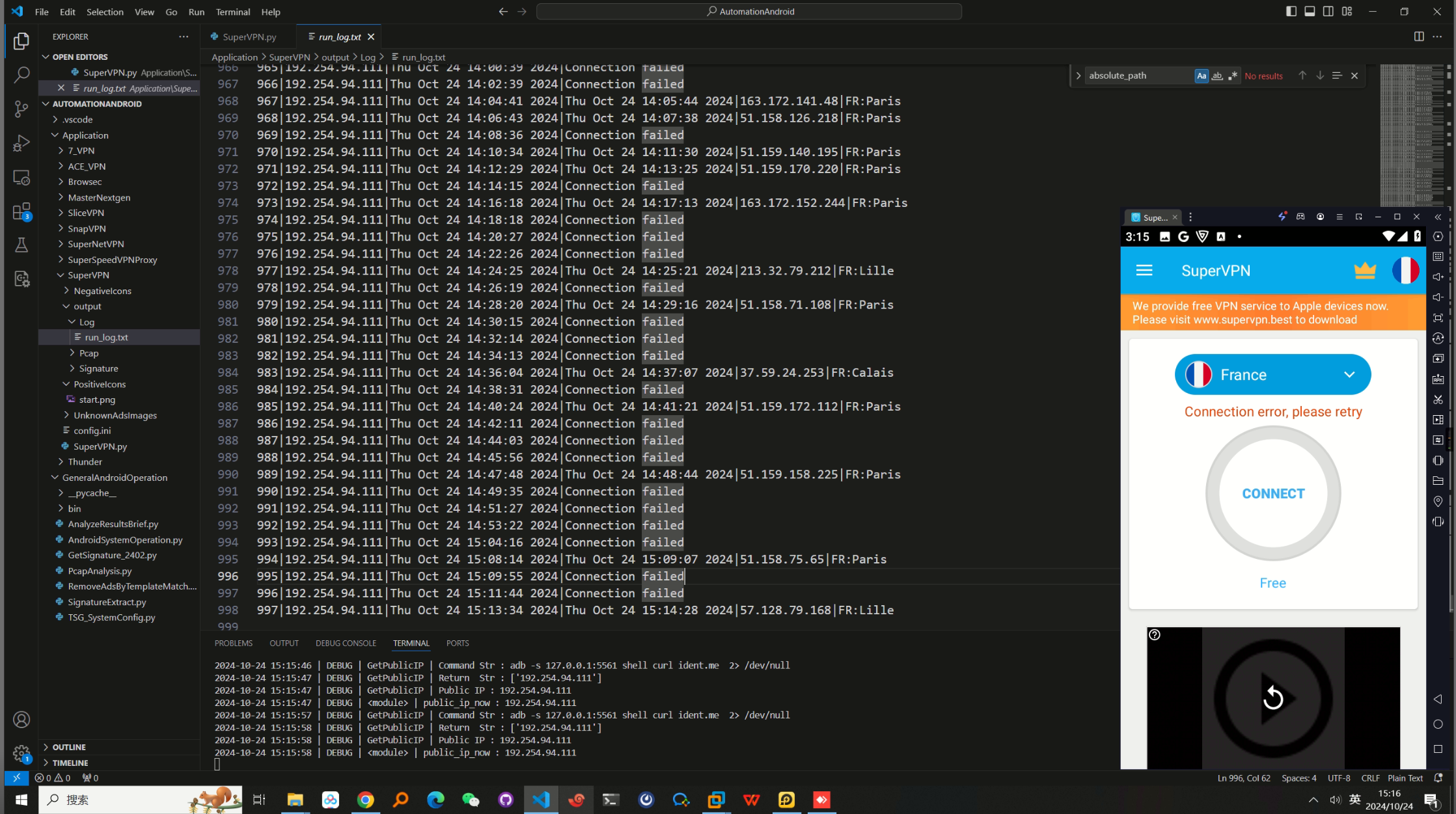Switch to the DEBUG CONSOLE tab
Image resolution: width=1456 pixels, height=814 pixels.
click(346, 643)
